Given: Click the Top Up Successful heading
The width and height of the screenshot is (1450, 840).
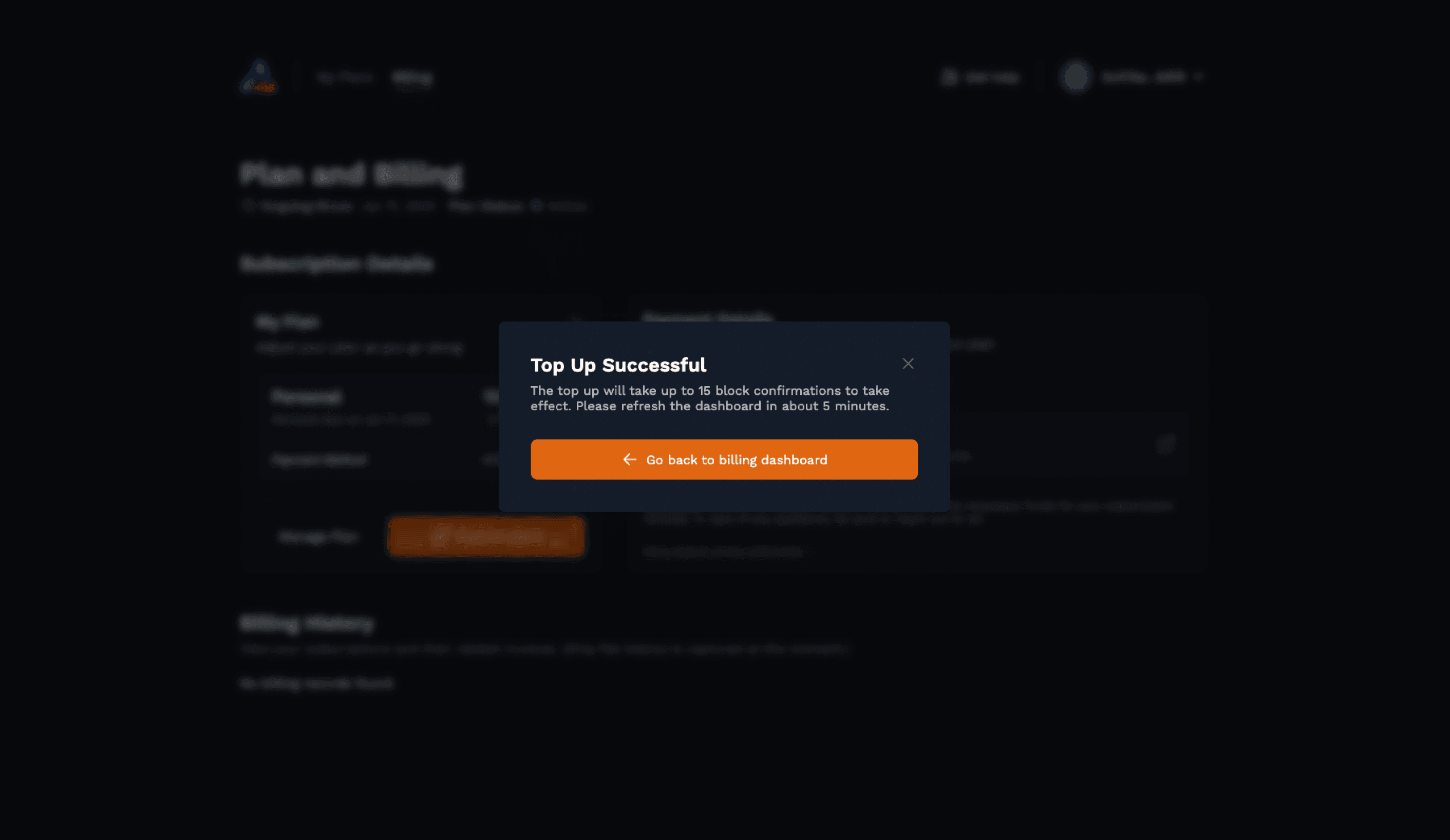Looking at the screenshot, I should point(618,365).
